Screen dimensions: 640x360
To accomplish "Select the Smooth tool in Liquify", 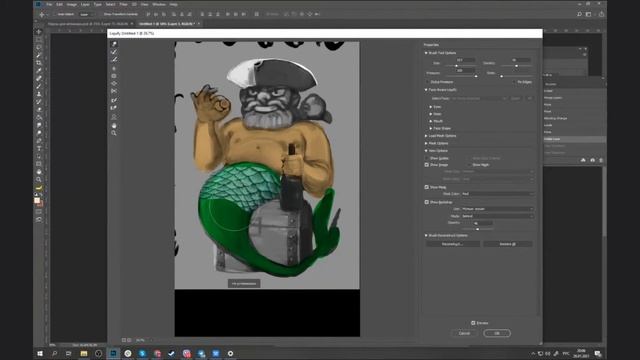I will [x=114, y=60].
